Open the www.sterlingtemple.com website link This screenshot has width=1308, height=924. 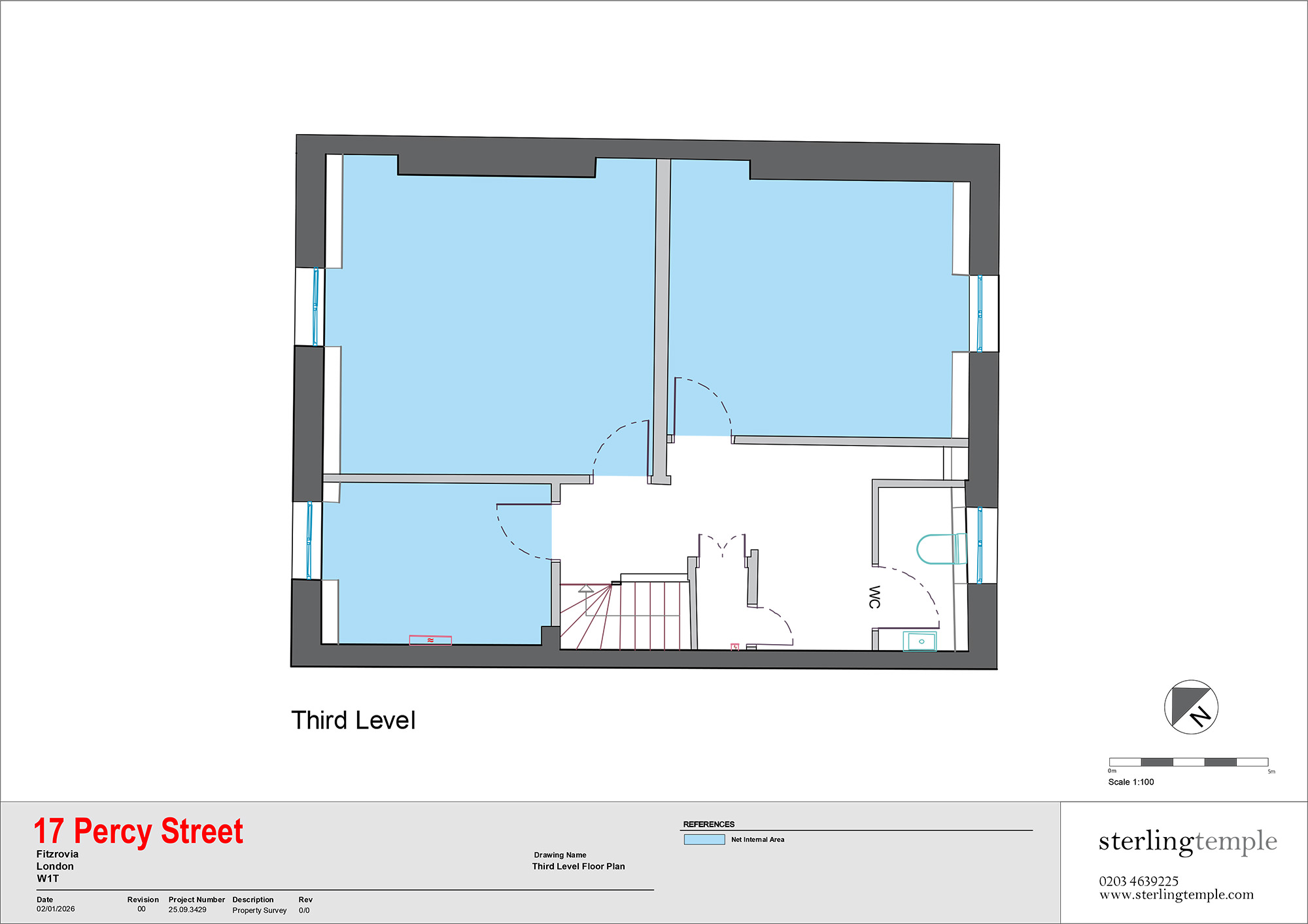click(1176, 895)
